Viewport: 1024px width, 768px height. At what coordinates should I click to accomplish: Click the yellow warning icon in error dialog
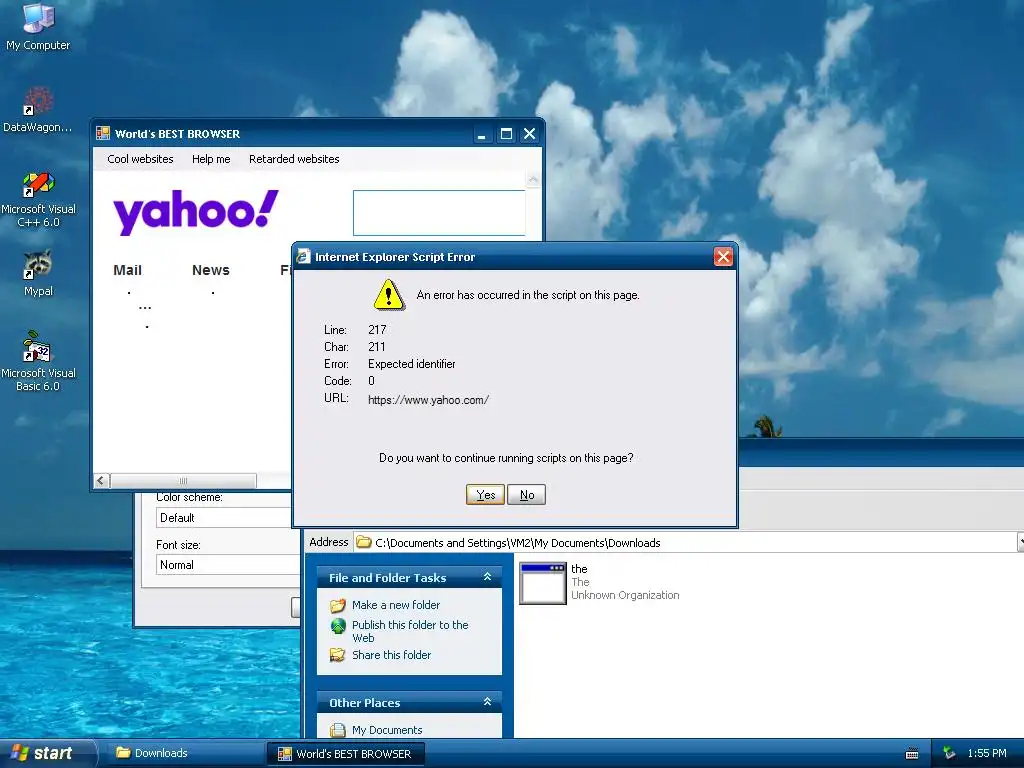click(x=389, y=295)
